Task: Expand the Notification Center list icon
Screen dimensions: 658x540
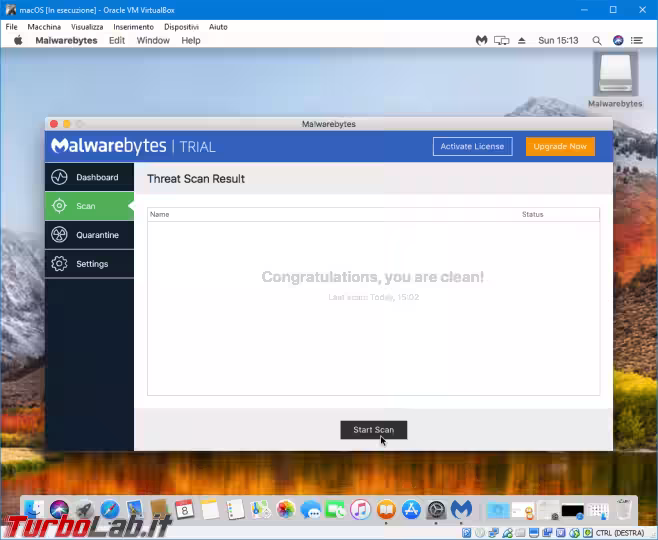Action: 638,41
